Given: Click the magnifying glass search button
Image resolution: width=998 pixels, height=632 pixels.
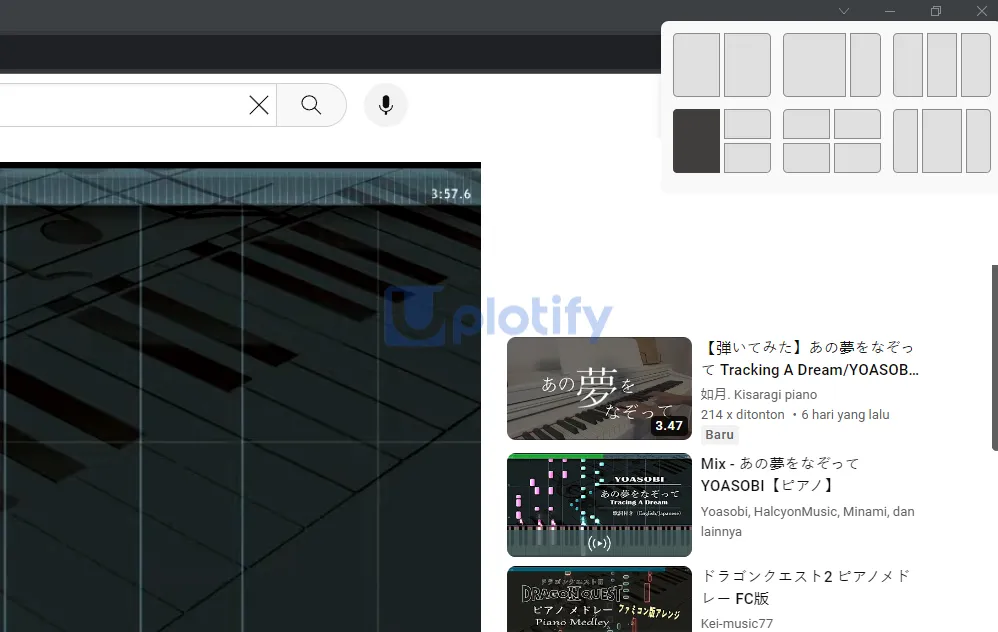Looking at the screenshot, I should click(x=311, y=105).
